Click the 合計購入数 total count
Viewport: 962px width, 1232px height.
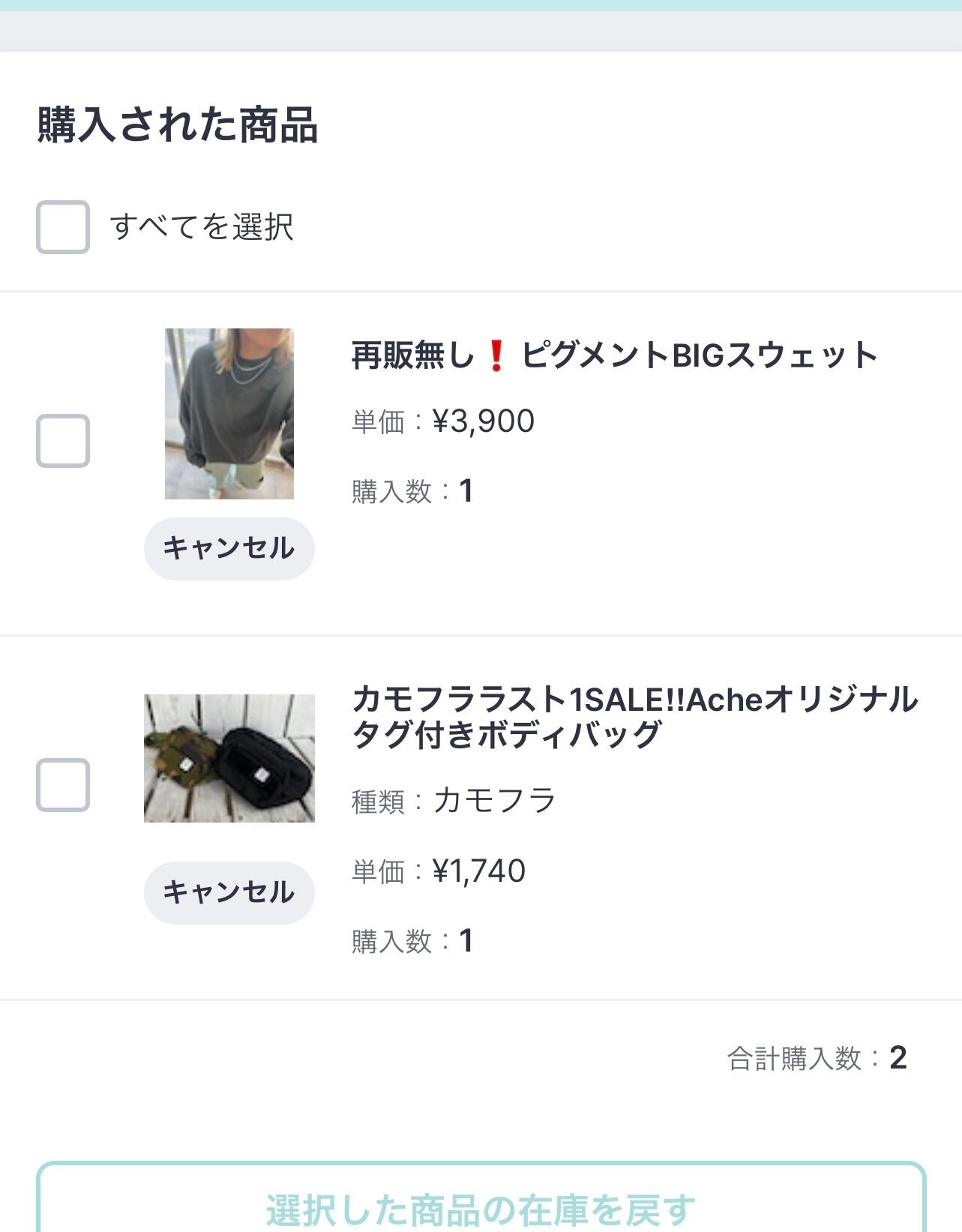[898, 1058]
